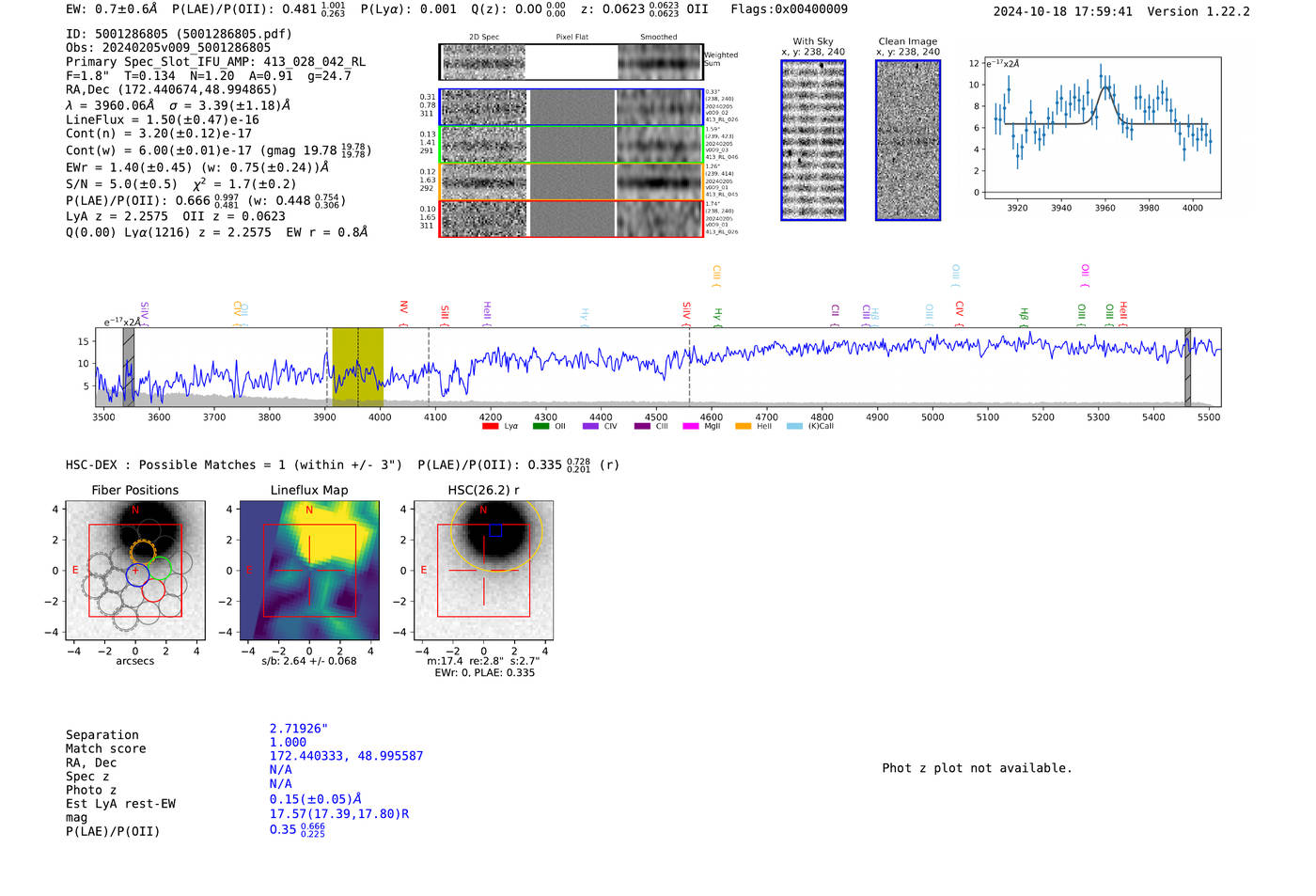The height and width of the screenshot is (896, 1316).
Task: Click the Lineflux Map panel
Action: 309,571
